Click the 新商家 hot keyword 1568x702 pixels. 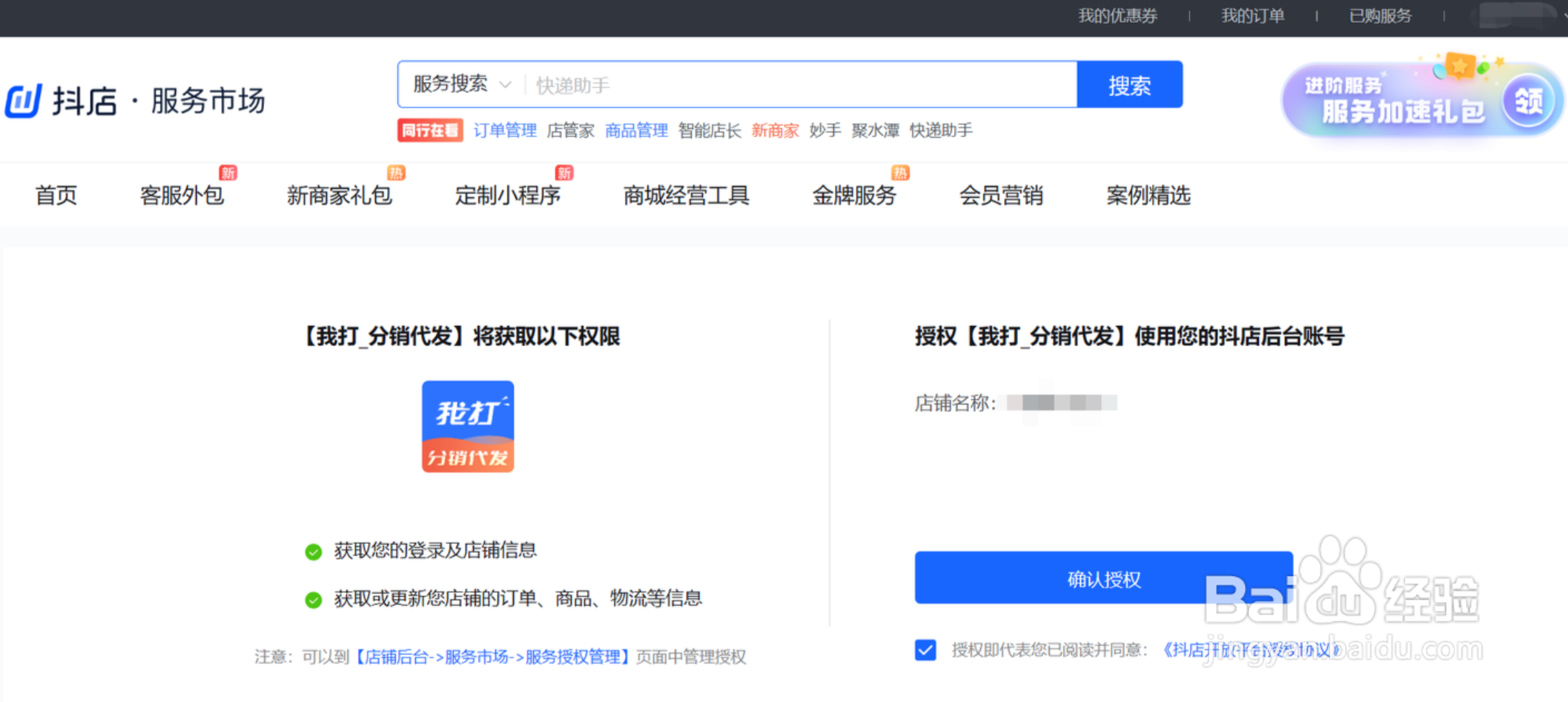(775, 130)
